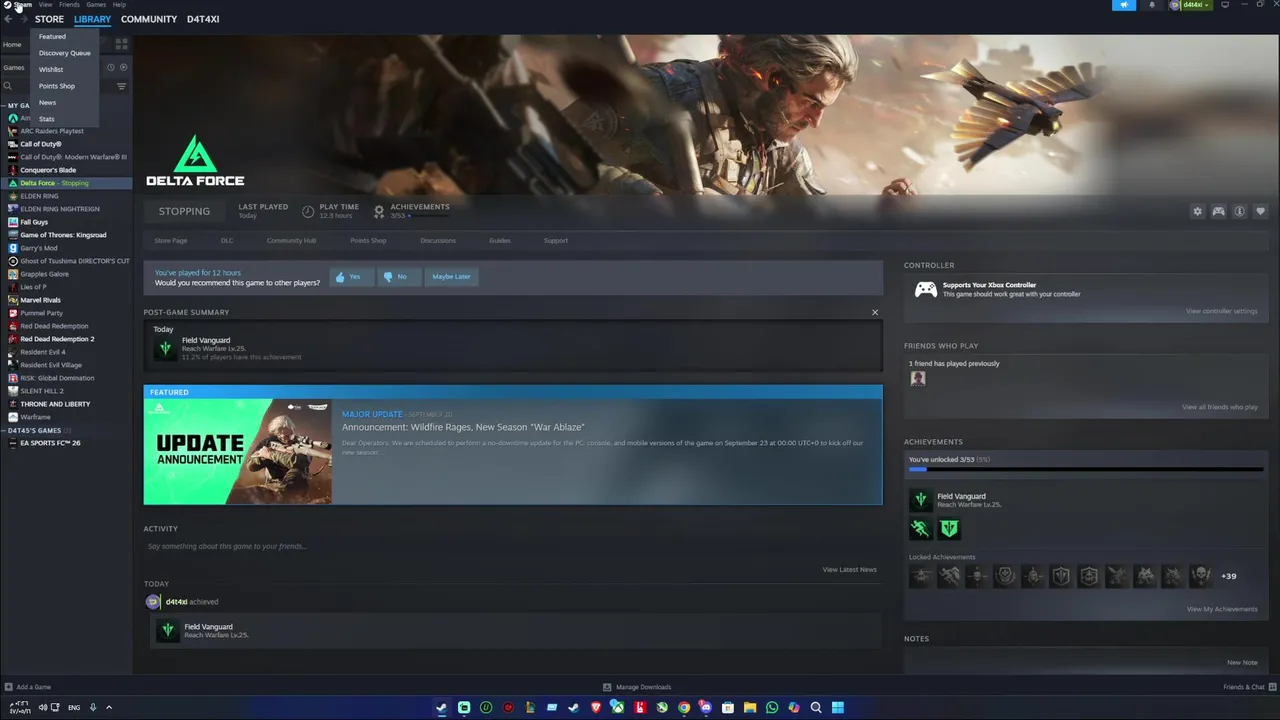Open the Windows Start button
Screen dimensions: 1280x720
tap(838, 707)
